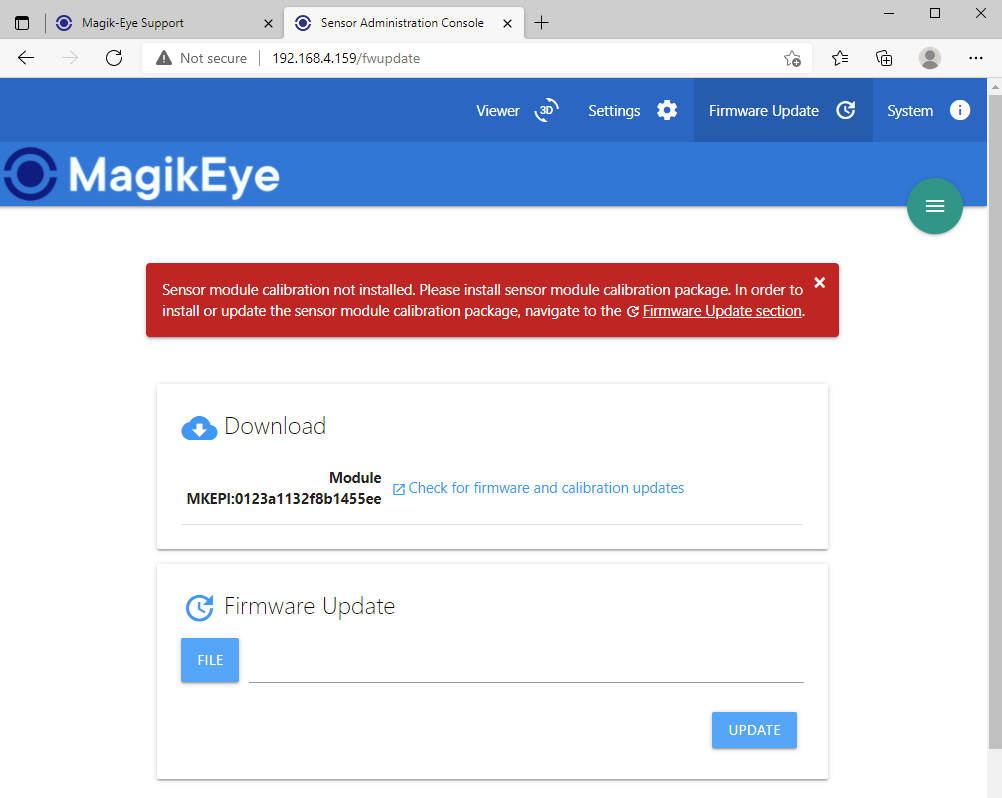This screenshot has height=798, width=1002.
Task: Click the Firmware Update section clock icon
Action: click(x=199, y=608)
